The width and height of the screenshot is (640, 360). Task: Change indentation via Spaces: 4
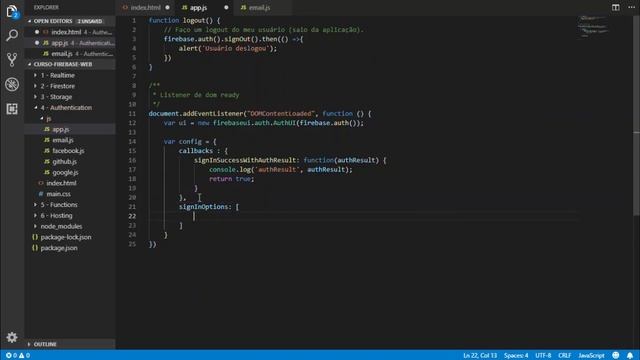tap(516, 356)
